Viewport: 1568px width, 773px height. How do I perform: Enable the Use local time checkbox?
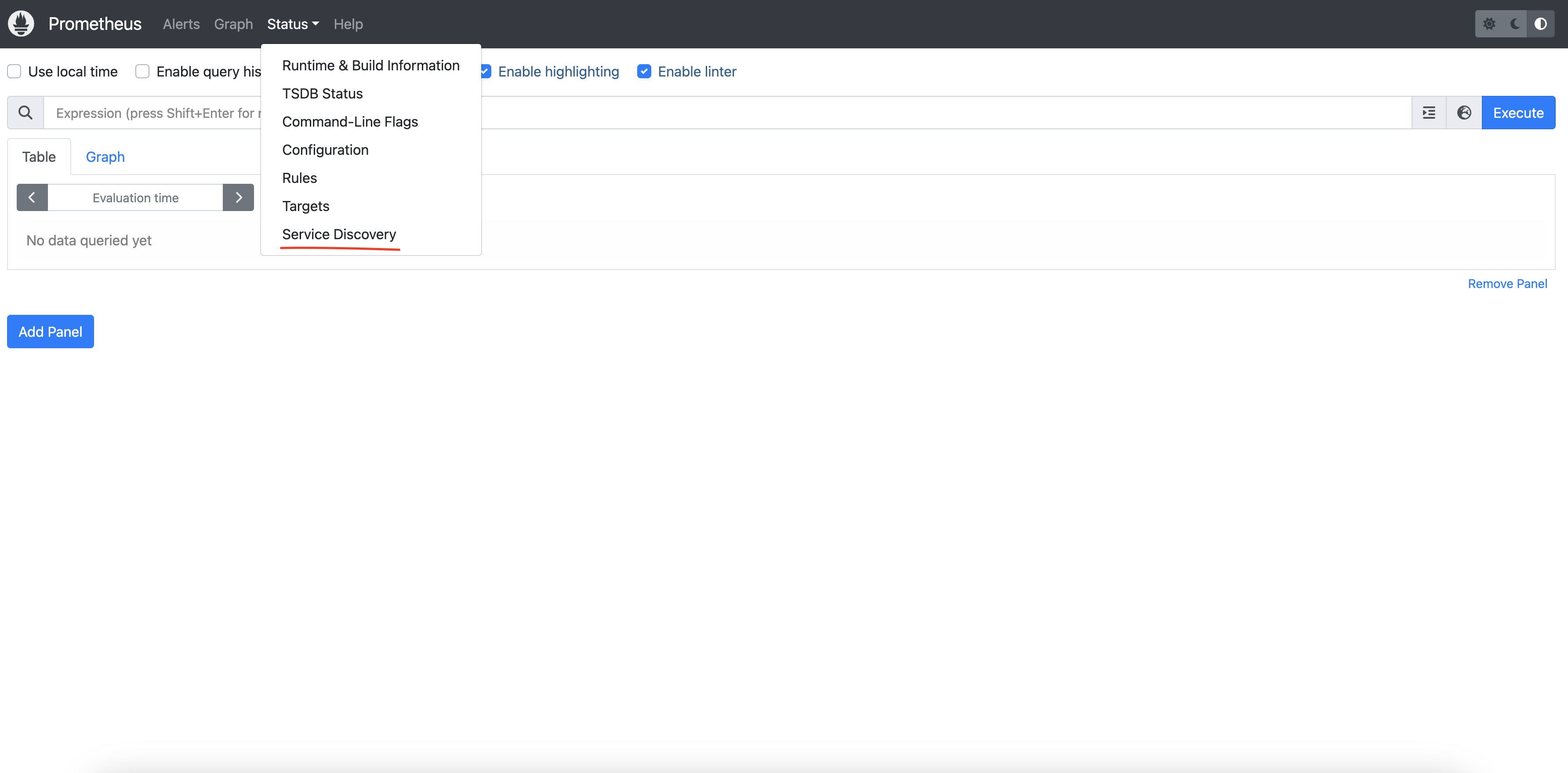point(13,71)
